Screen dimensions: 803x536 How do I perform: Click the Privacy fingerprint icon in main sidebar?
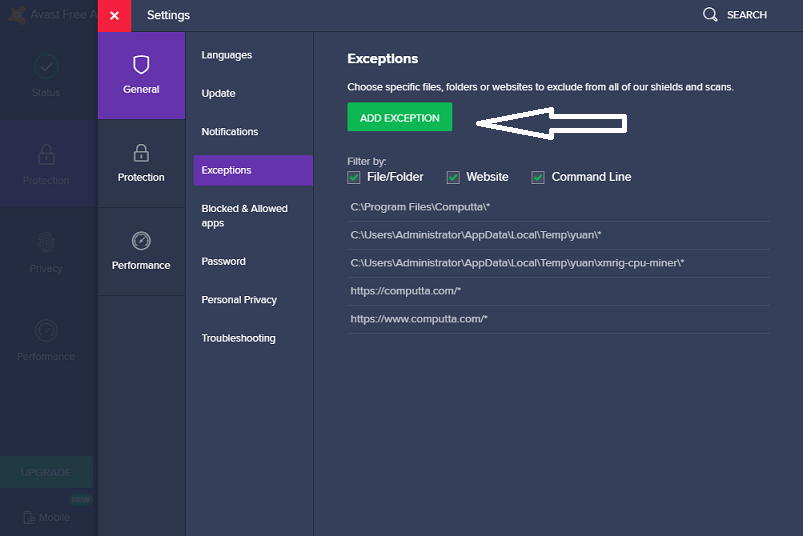[46, 243]
